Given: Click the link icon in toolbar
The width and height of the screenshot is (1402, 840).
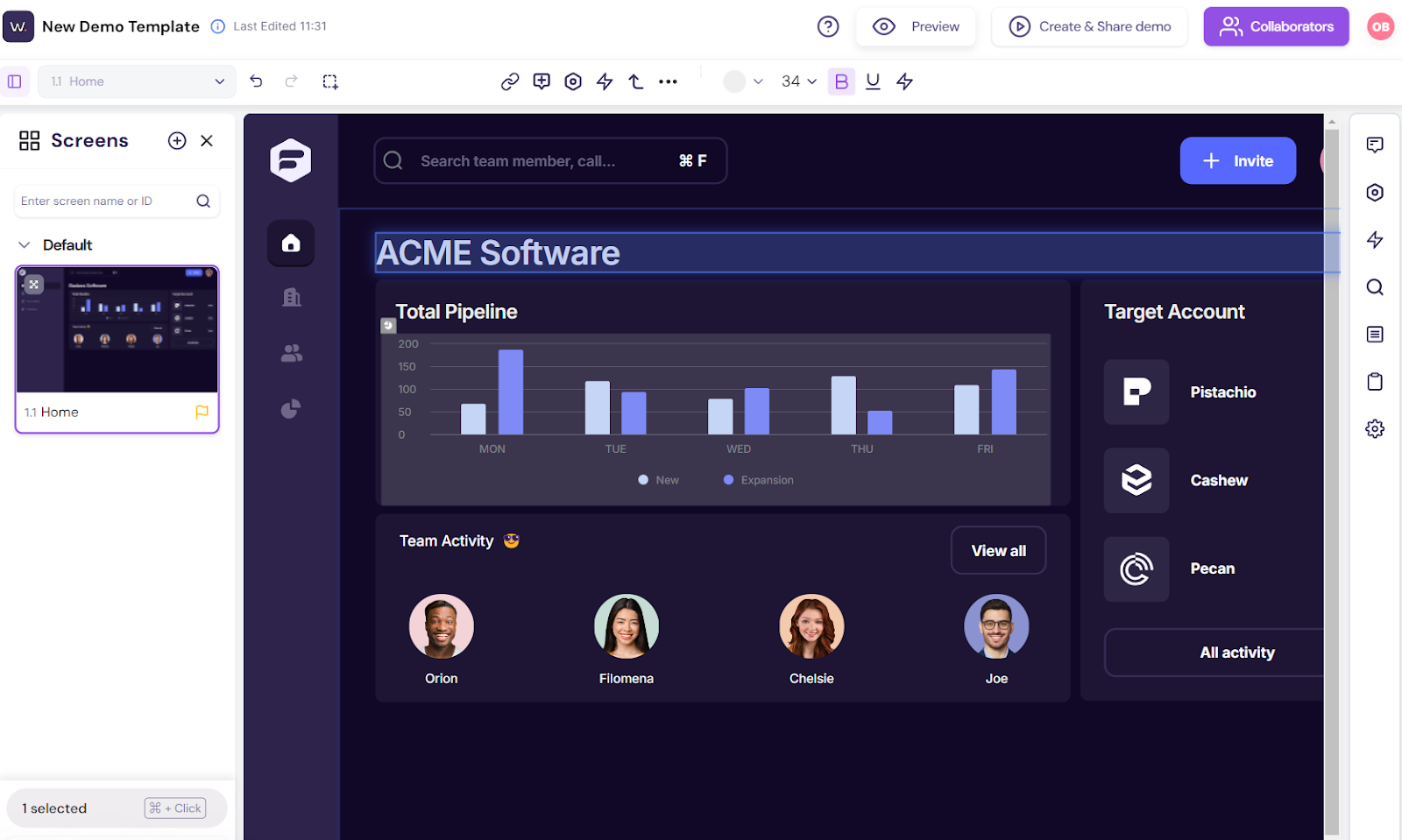Looking at the screenshot, I should coord(510,81).
